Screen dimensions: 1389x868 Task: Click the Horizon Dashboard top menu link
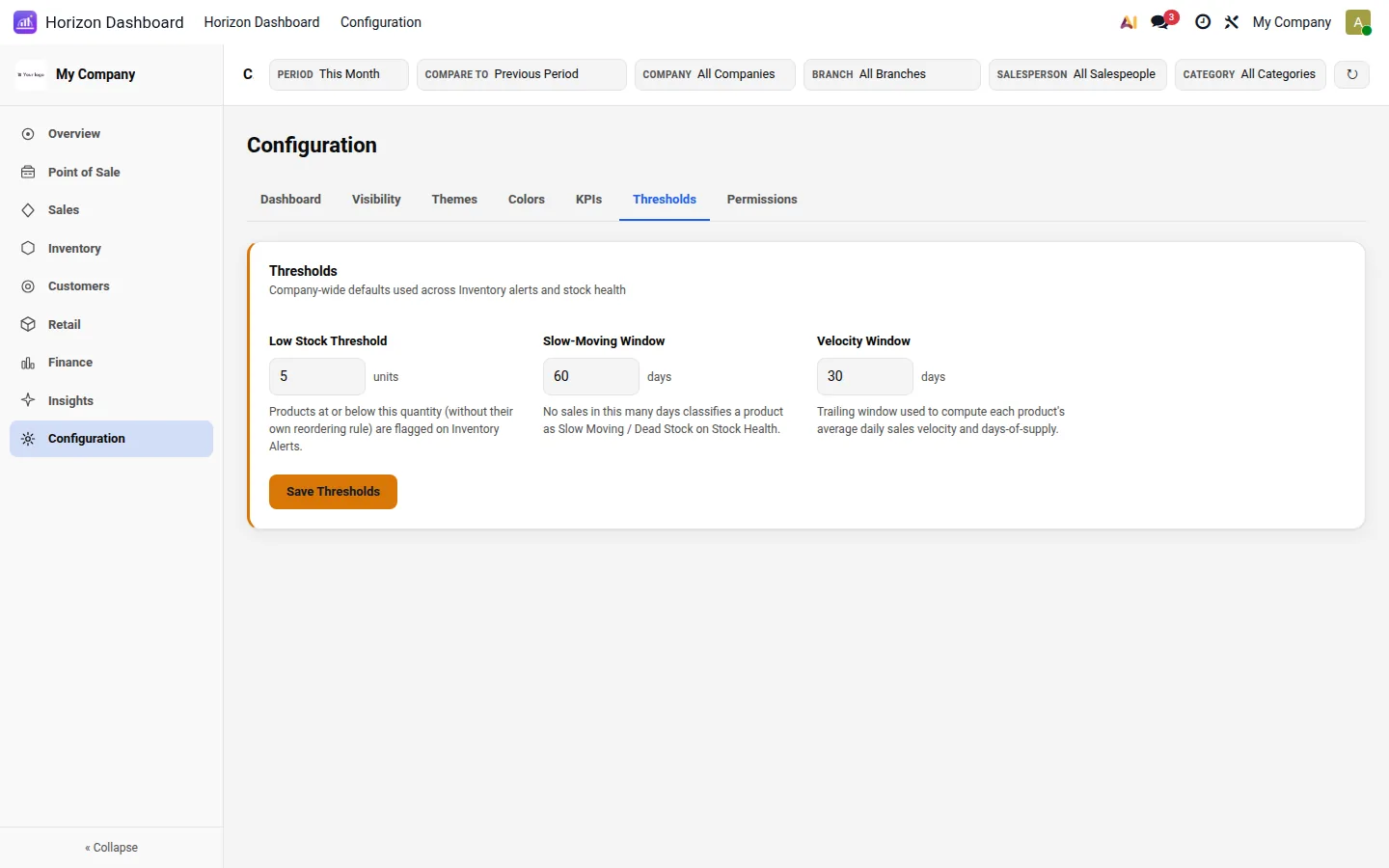click(261, 22)
